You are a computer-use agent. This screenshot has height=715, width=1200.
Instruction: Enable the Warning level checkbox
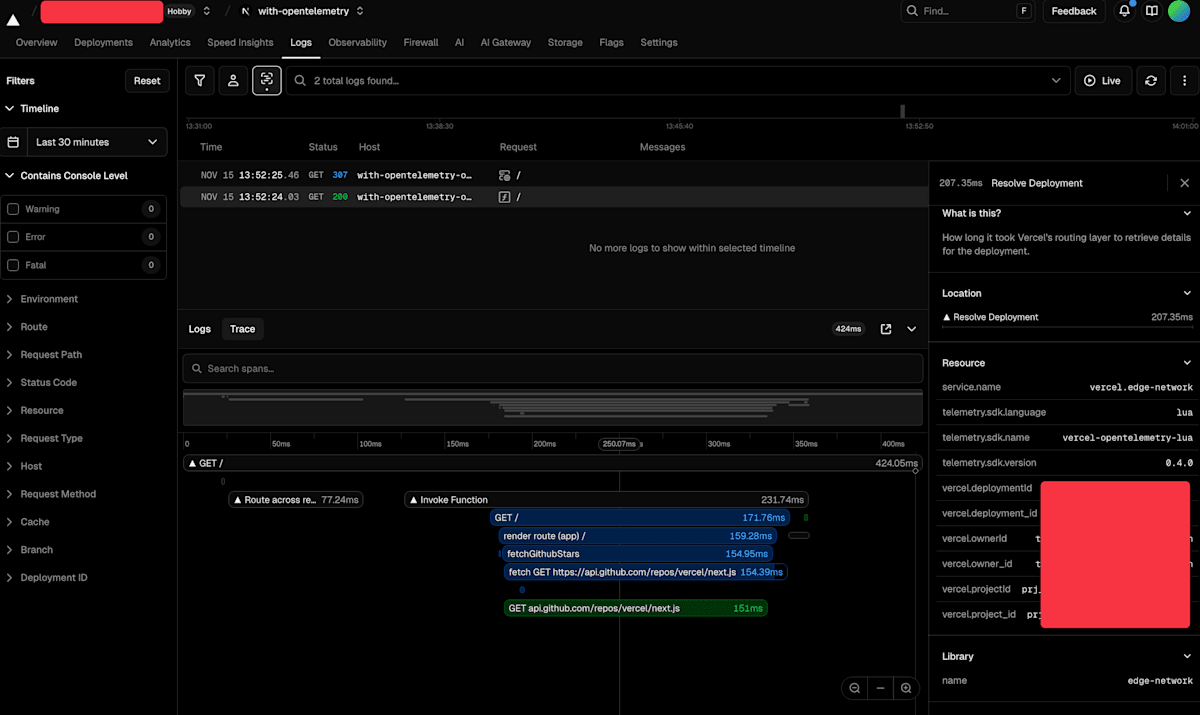click(x=13, y=209)
